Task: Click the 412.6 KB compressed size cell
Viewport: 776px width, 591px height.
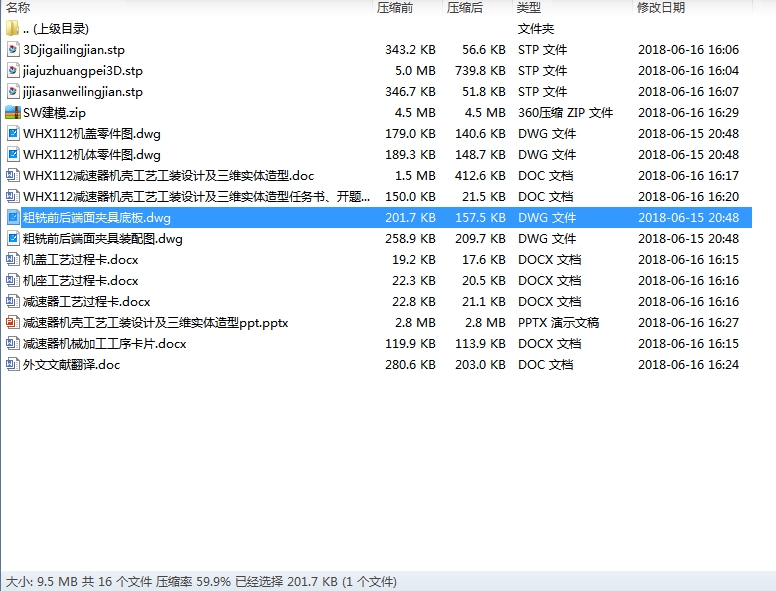Action: point(481,176)
